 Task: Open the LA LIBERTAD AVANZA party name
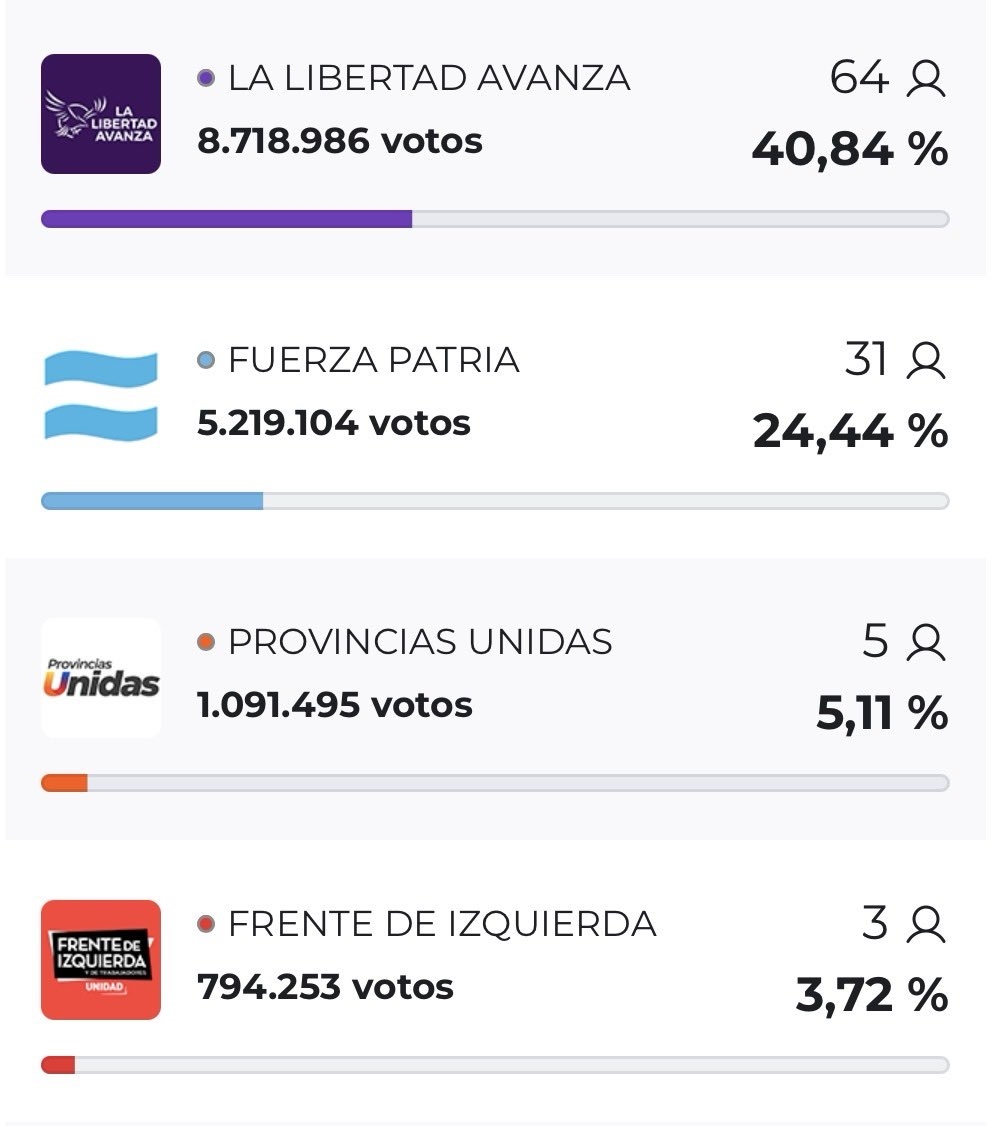429,78
